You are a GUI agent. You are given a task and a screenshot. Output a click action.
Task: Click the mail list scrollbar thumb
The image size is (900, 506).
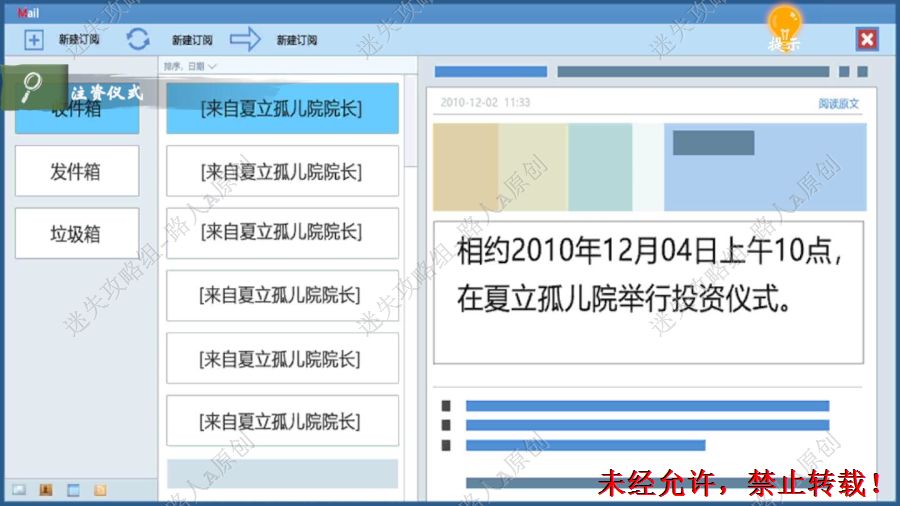(410, 122)
